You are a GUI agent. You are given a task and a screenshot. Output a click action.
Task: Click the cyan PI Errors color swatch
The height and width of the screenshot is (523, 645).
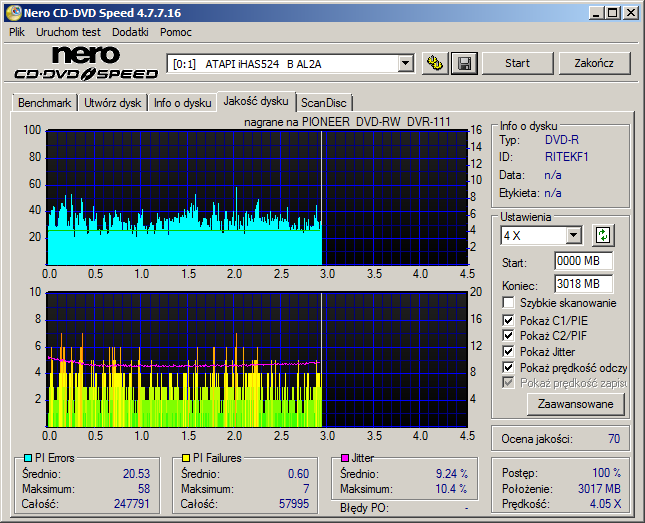tap(28, 458)
